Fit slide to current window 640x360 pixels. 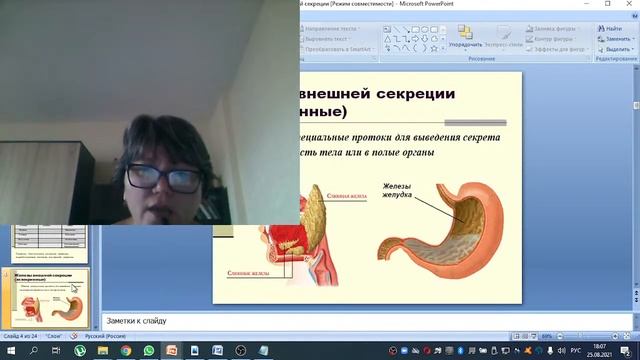coord(627,336)
